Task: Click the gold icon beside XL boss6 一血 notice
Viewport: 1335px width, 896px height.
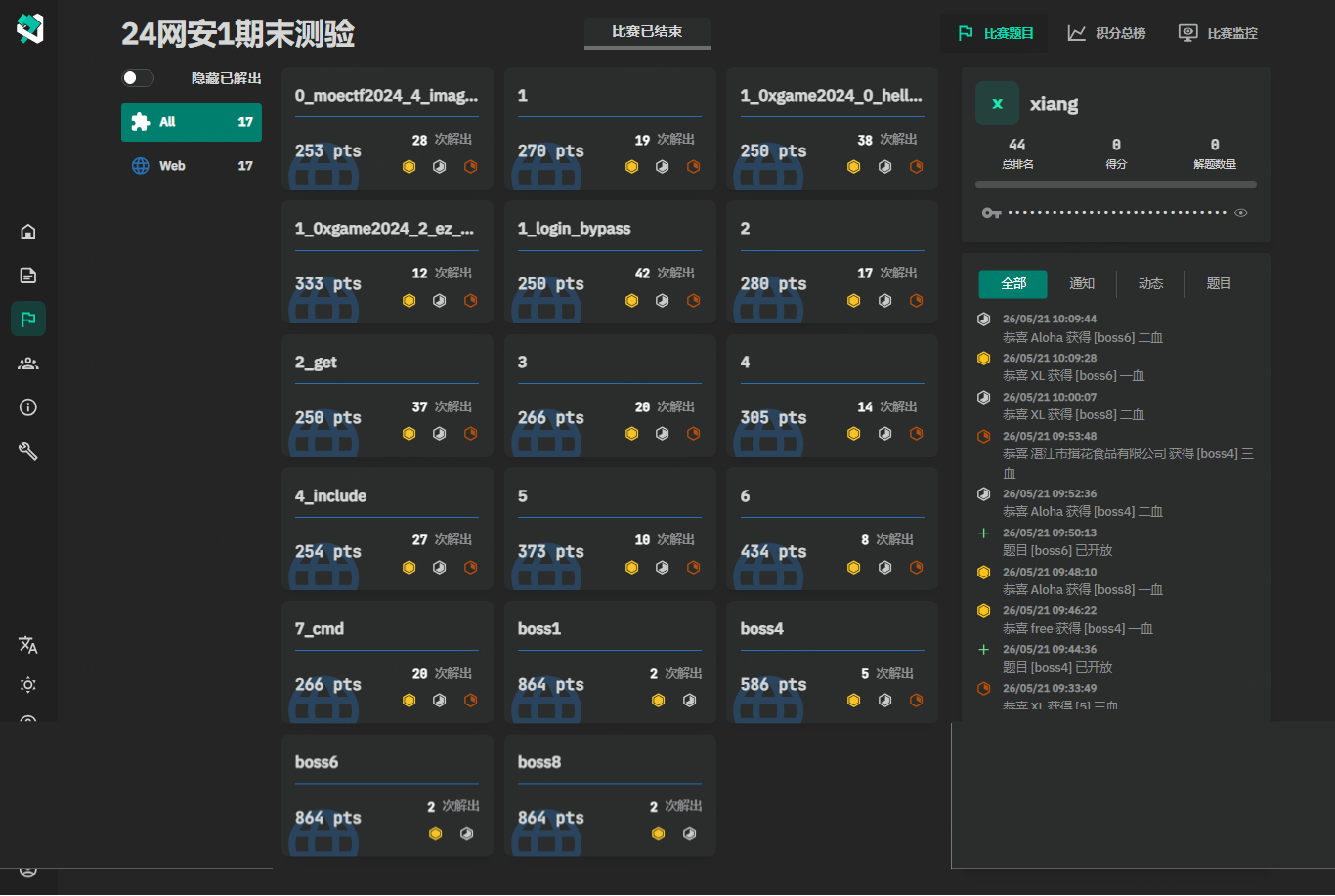Action: point(983,358)
